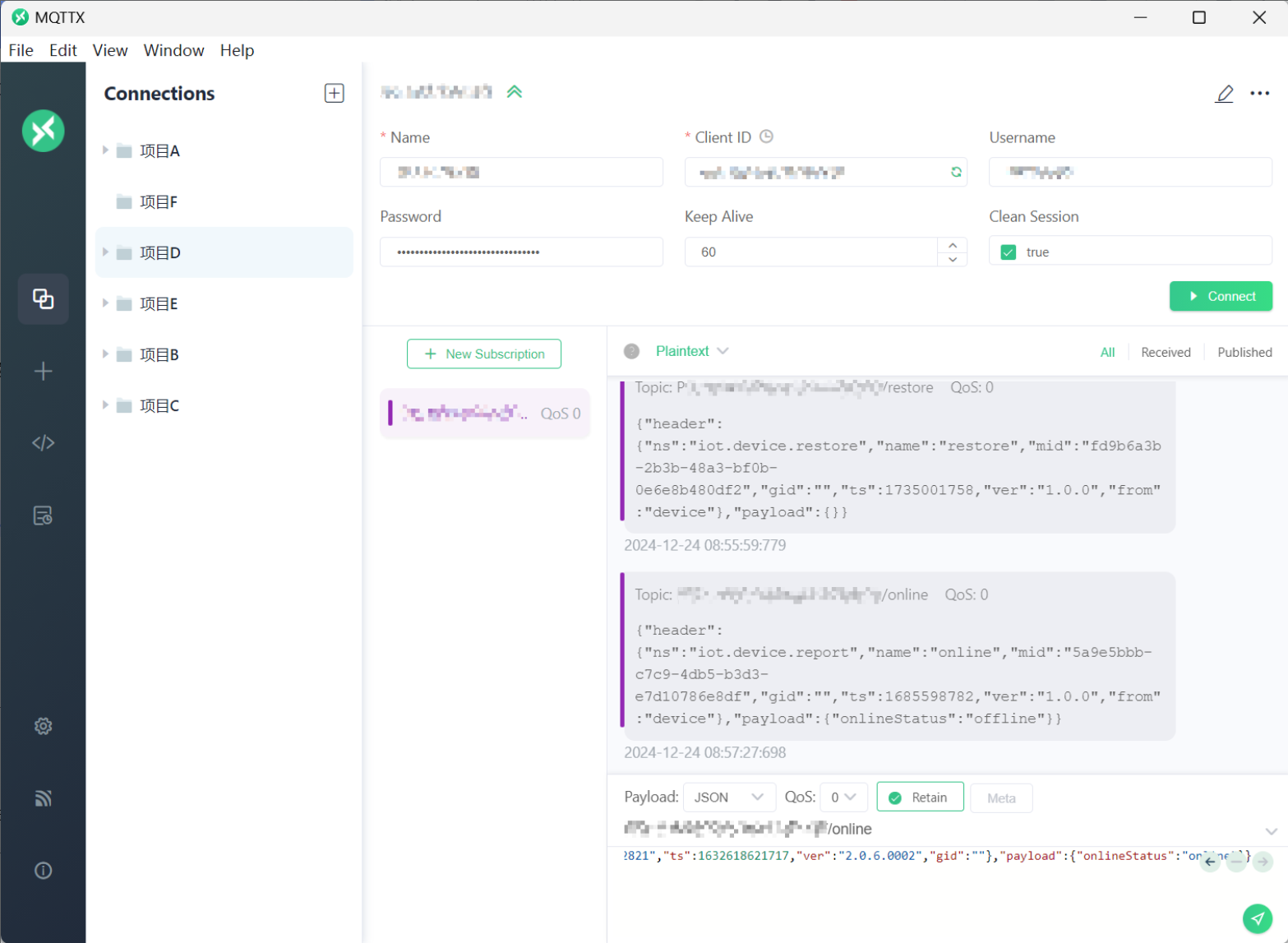
Task: Select the QoS 0 subscription item
Action: 485,413
